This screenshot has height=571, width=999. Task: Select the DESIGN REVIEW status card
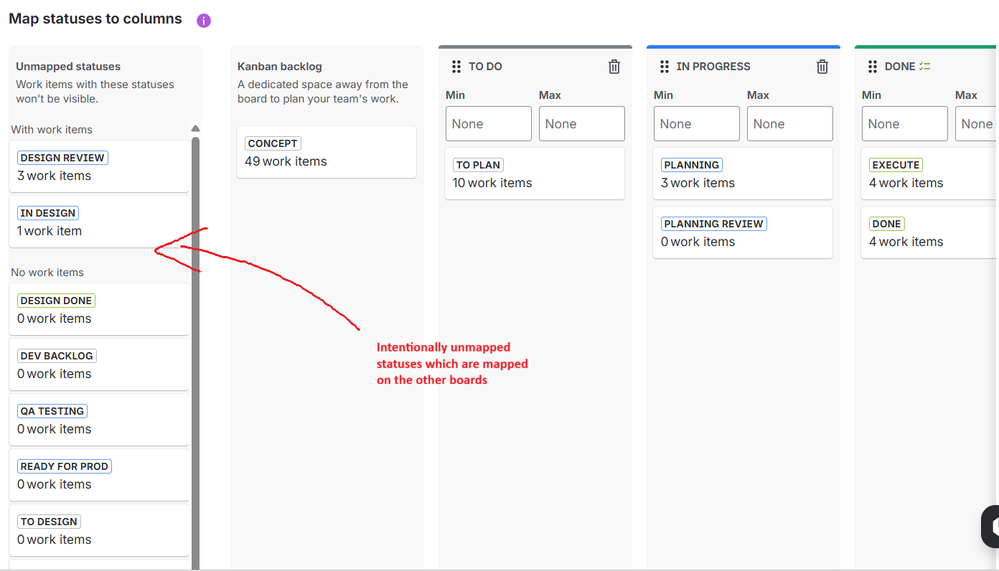99,166
